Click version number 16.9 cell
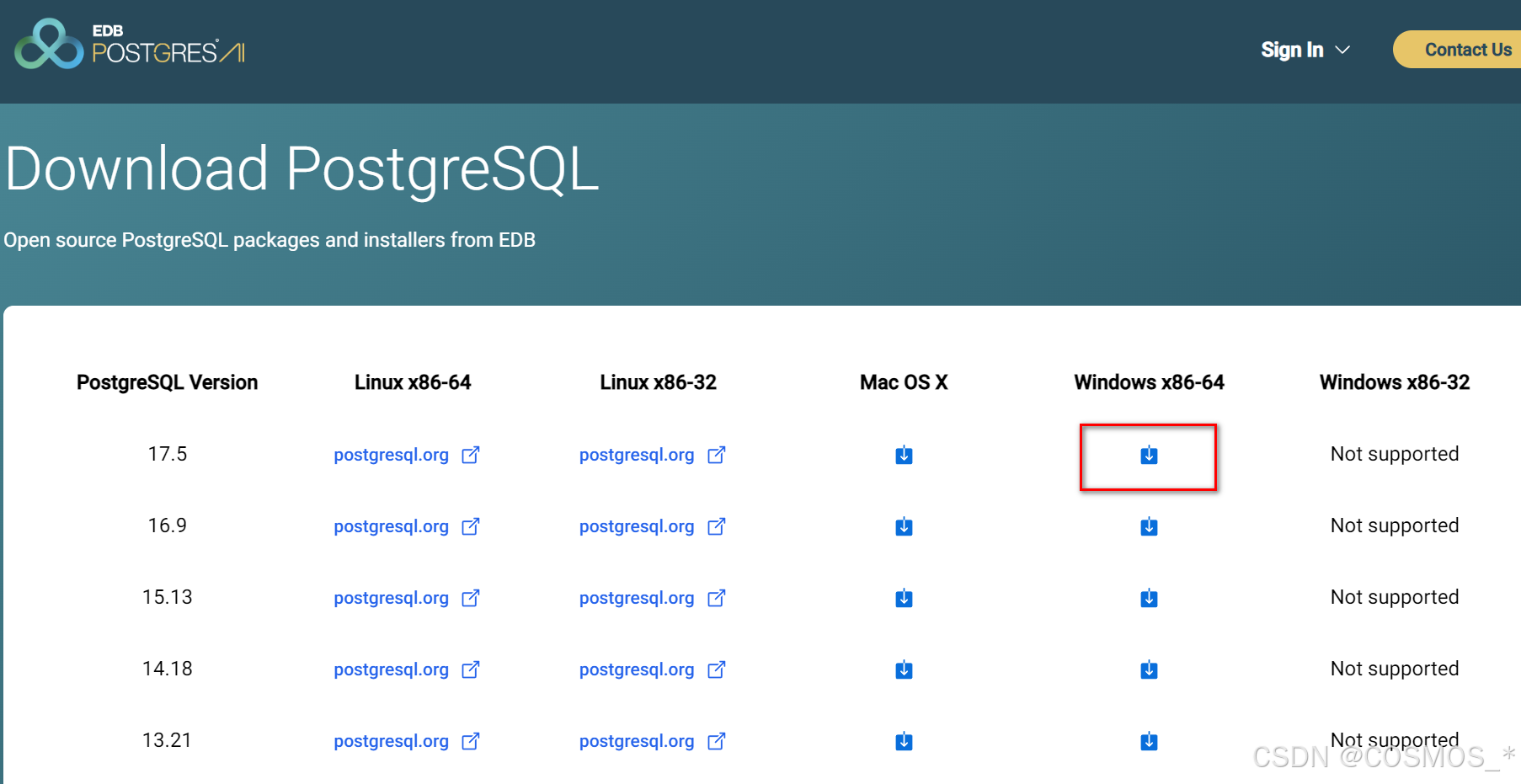The height and width of the screenshot is (784, 1521). click(x=167, y=525)
